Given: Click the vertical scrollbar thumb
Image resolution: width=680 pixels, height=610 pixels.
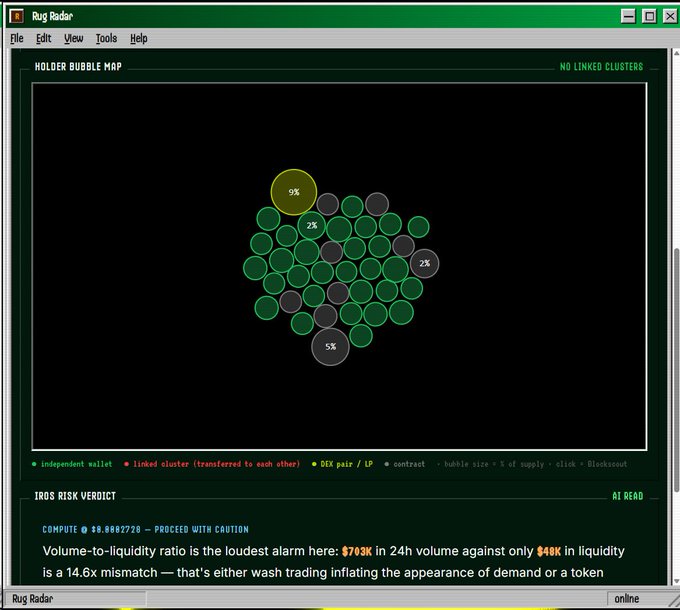Looking at the screenshot, I should pos(676,370).
